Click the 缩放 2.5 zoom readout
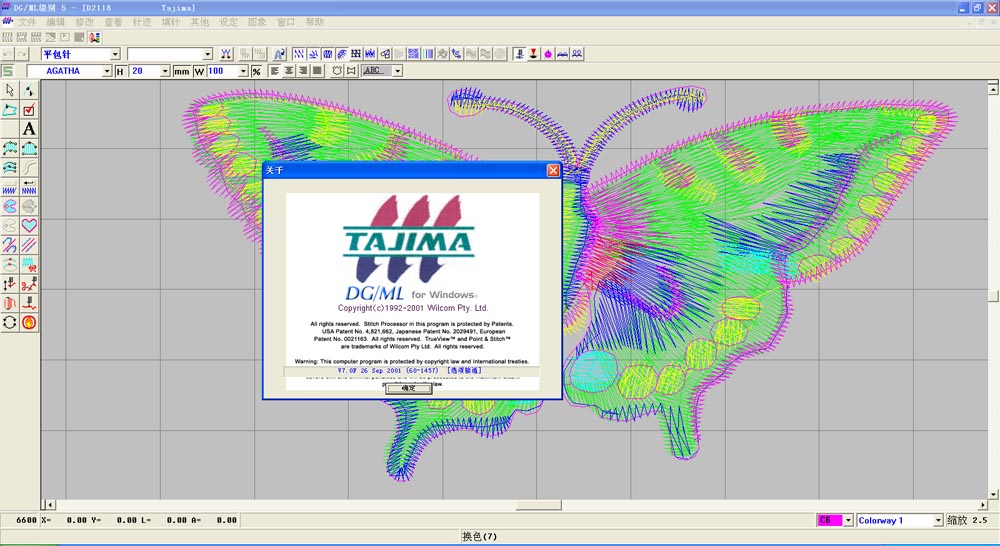The image size is (1000, 546). [967, 520]
